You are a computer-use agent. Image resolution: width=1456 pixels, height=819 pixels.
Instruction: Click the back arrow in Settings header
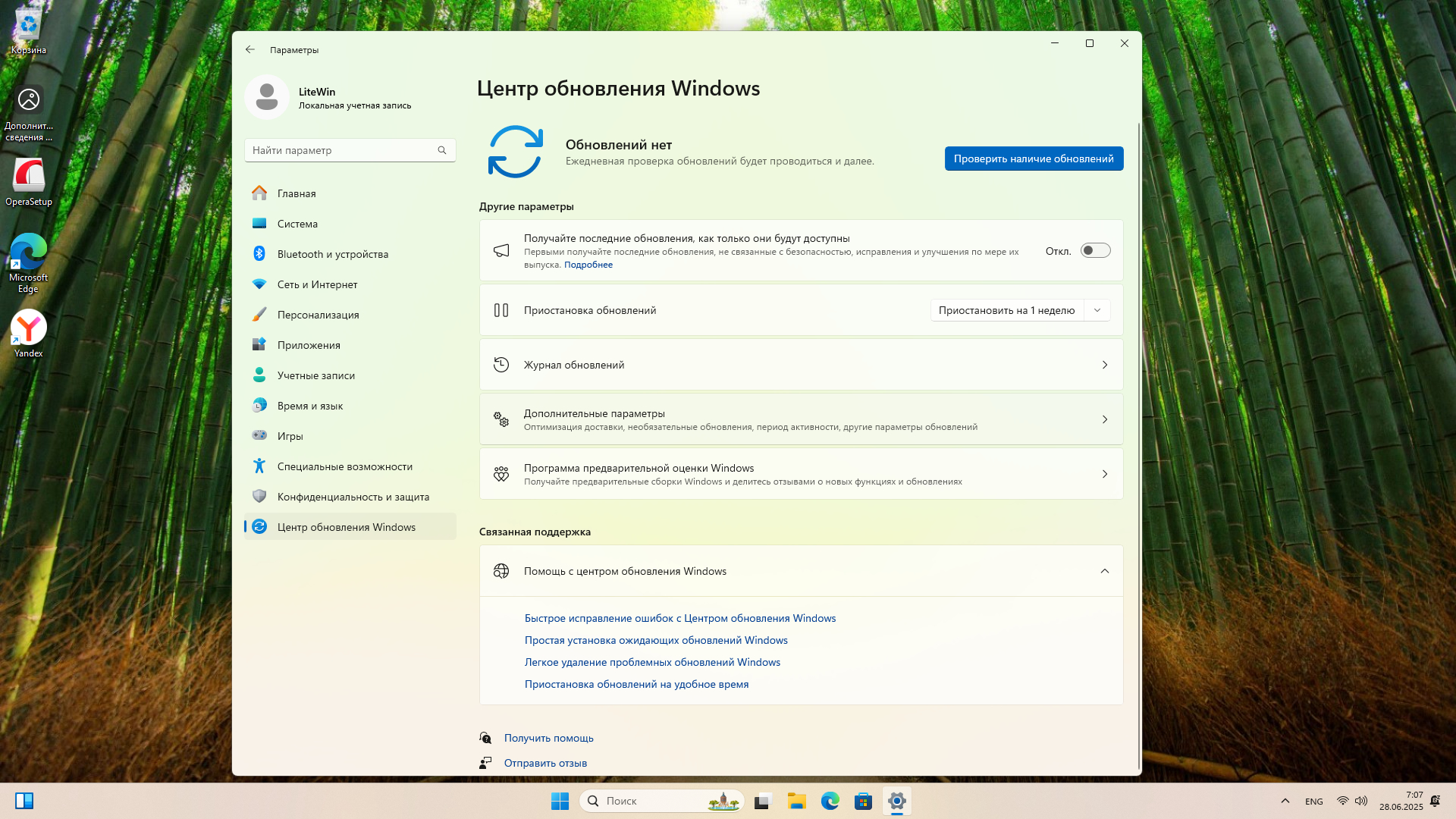pyautogui.click(x=250, y=49)
